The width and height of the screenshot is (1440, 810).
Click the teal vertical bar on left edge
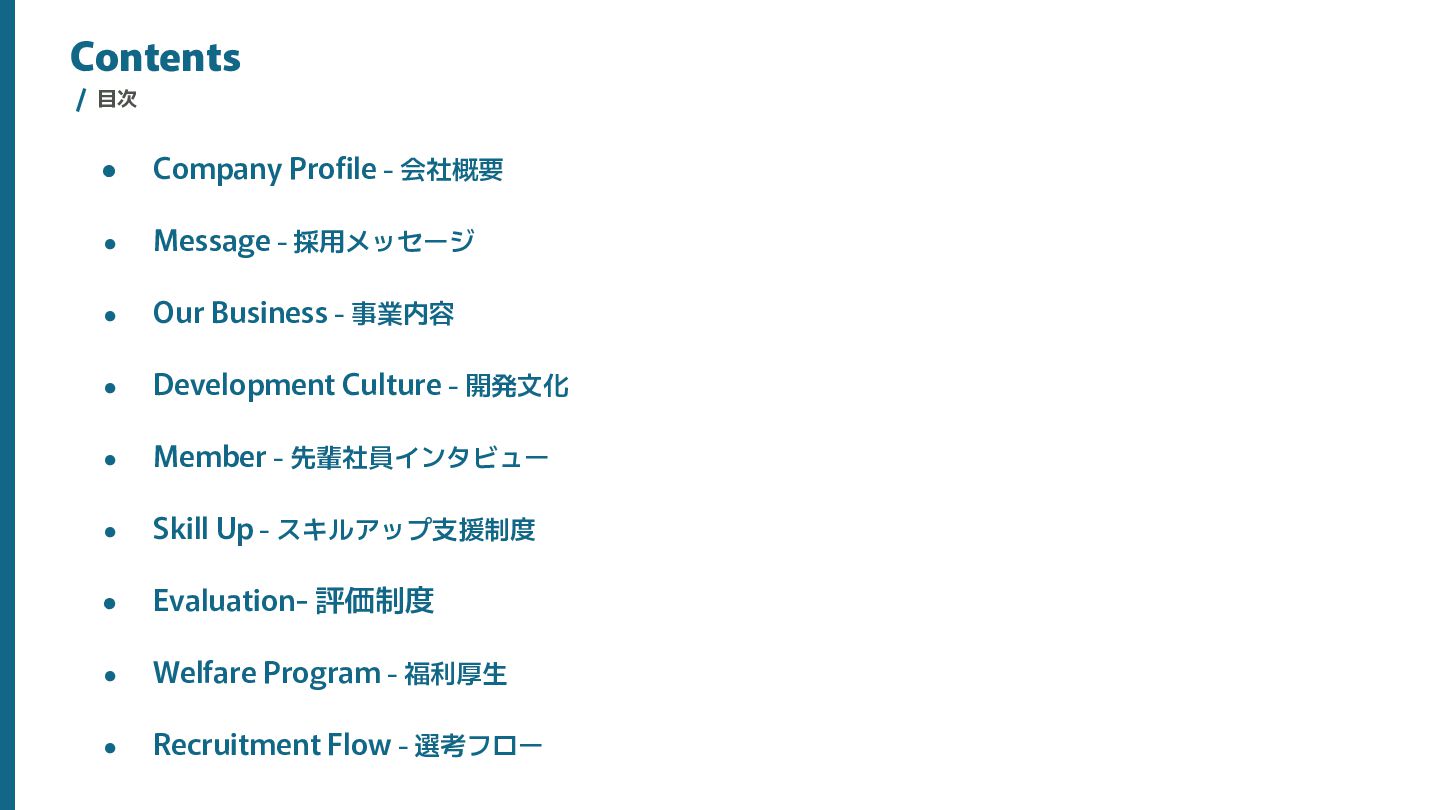coord(7,405)
